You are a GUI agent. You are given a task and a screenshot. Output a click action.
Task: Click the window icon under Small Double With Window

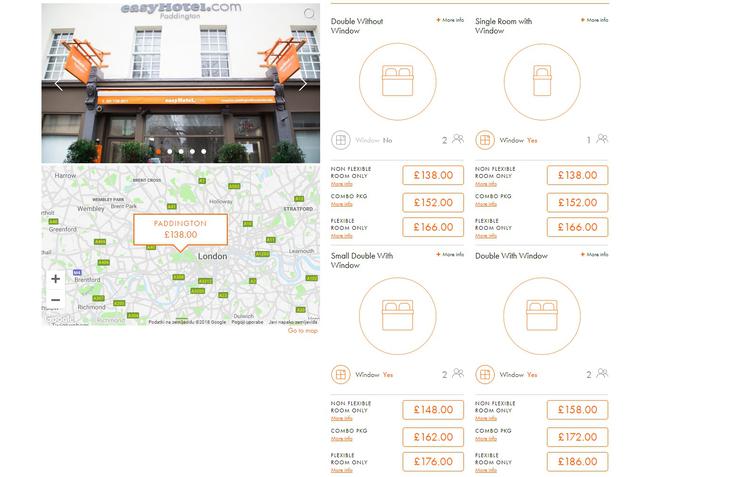pyautogui.click(x=341, y=374)
